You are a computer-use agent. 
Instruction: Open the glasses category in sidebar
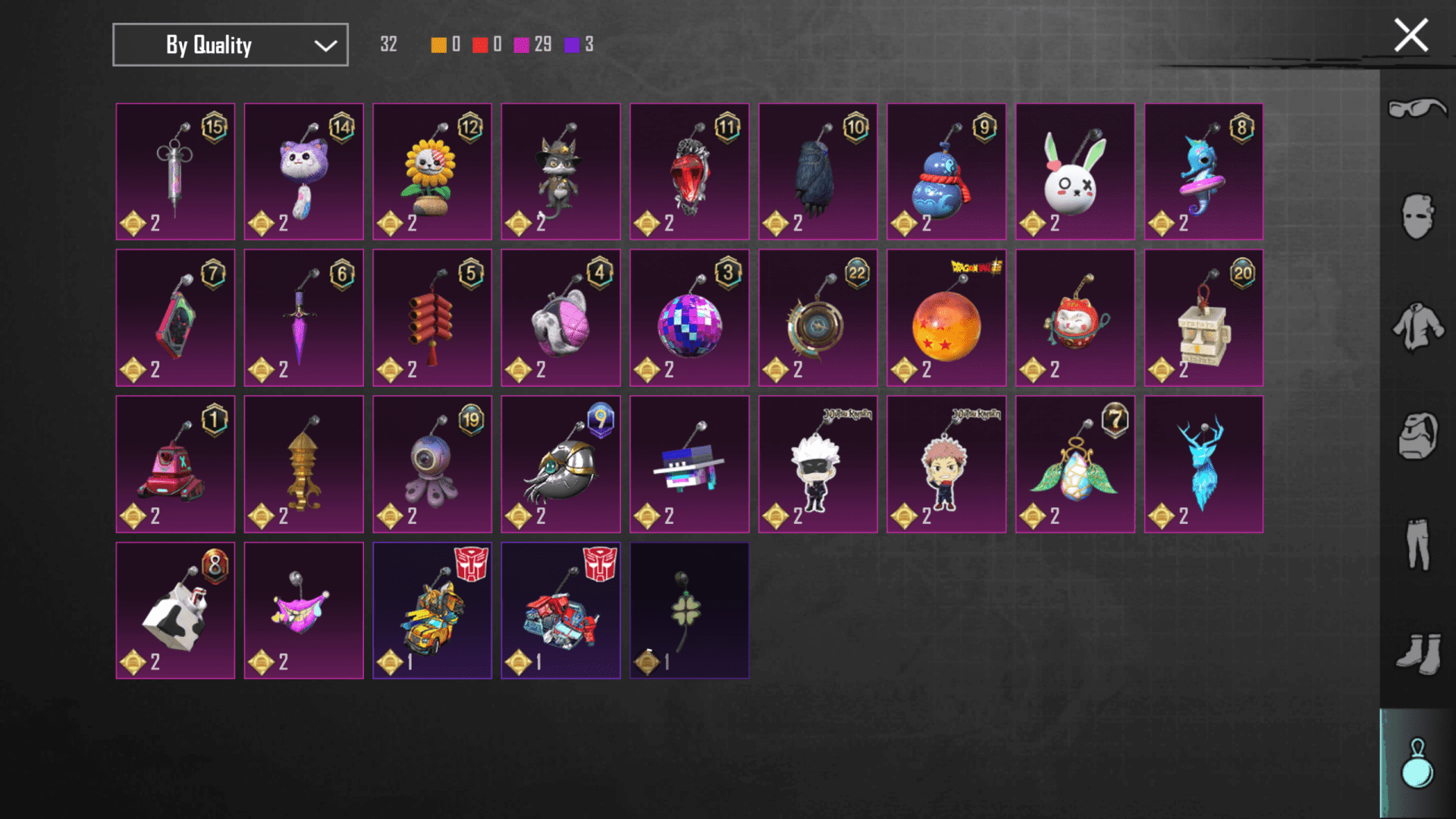click(1417, 108)
